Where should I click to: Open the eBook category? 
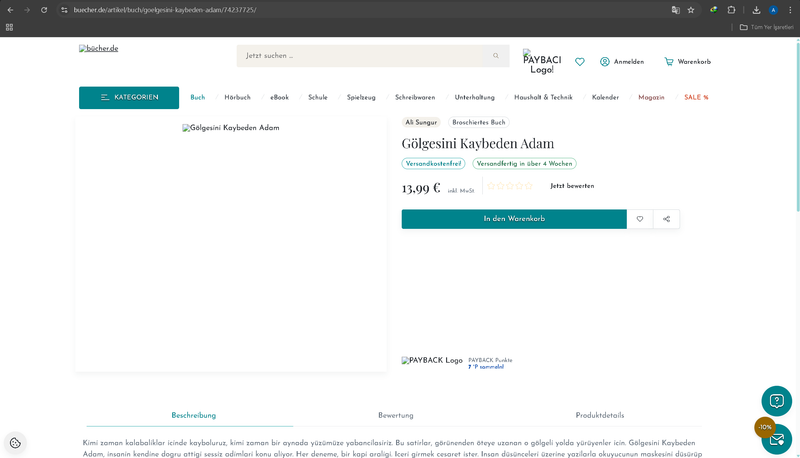tap(279, 97)
